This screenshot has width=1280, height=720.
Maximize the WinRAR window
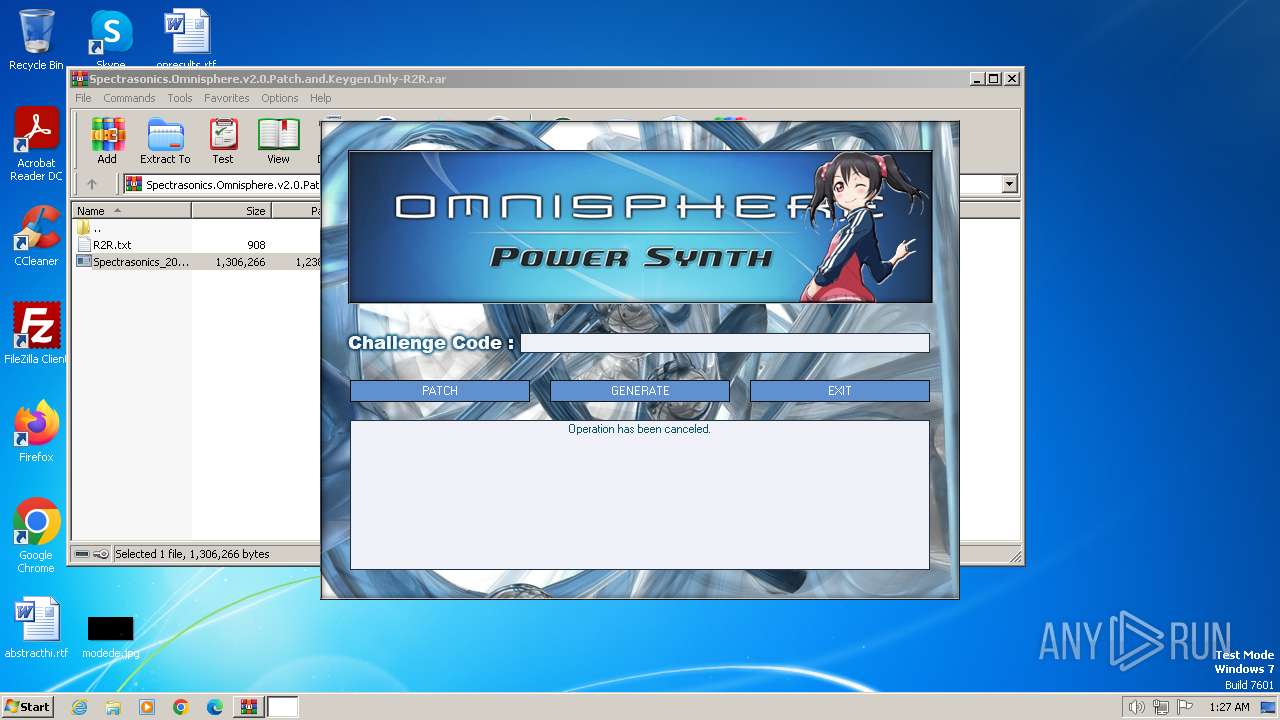[993, 78]
